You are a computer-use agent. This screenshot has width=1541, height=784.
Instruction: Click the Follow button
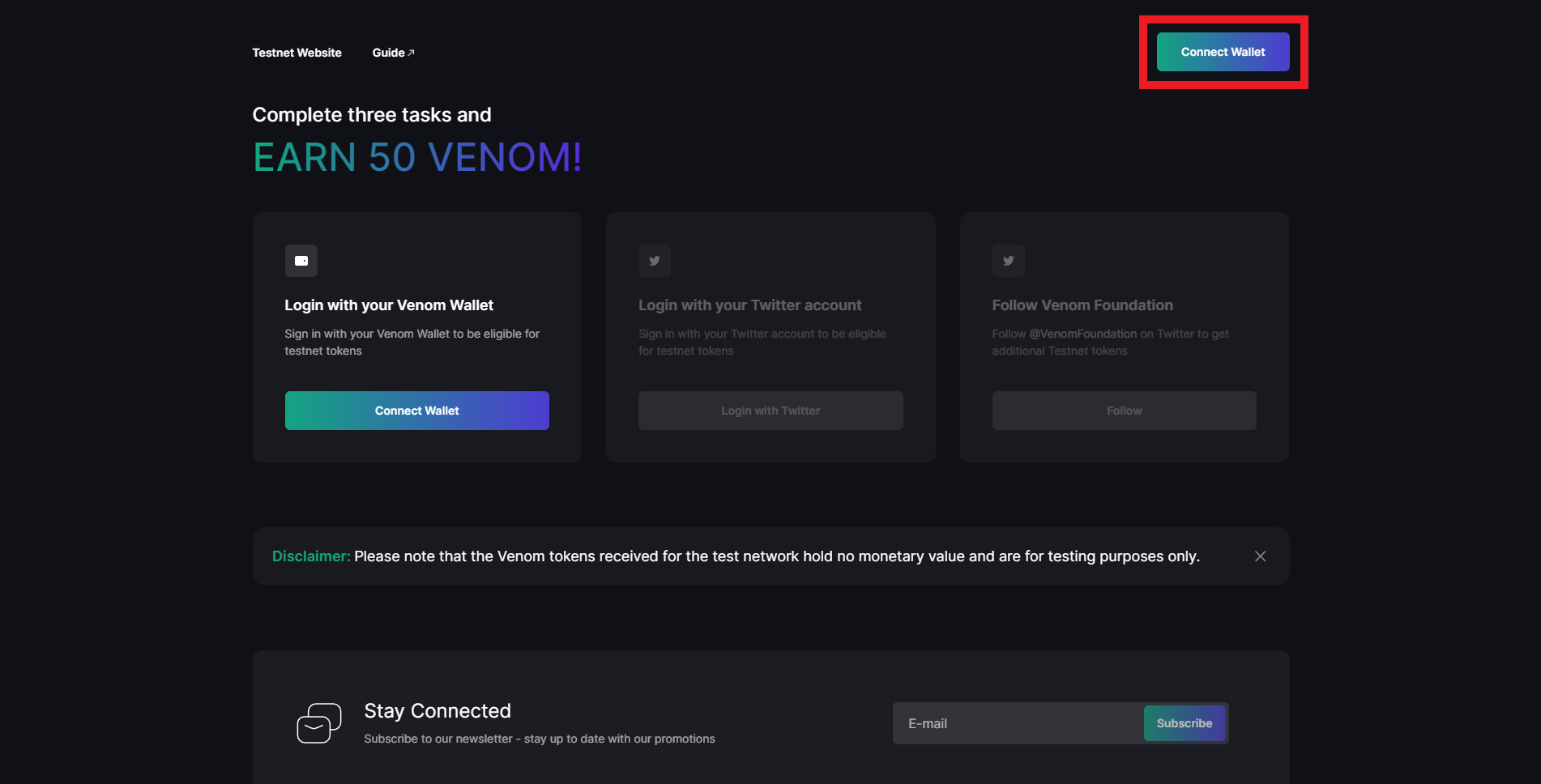click(1124, 411)
